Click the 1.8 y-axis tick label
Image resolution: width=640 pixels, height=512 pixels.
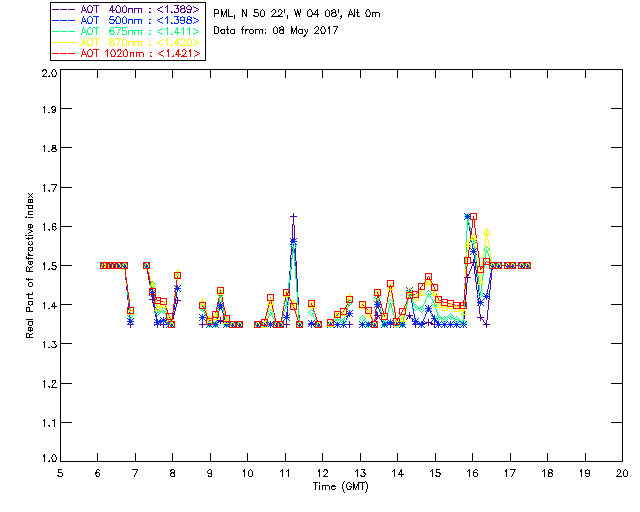tap(49, 148)
